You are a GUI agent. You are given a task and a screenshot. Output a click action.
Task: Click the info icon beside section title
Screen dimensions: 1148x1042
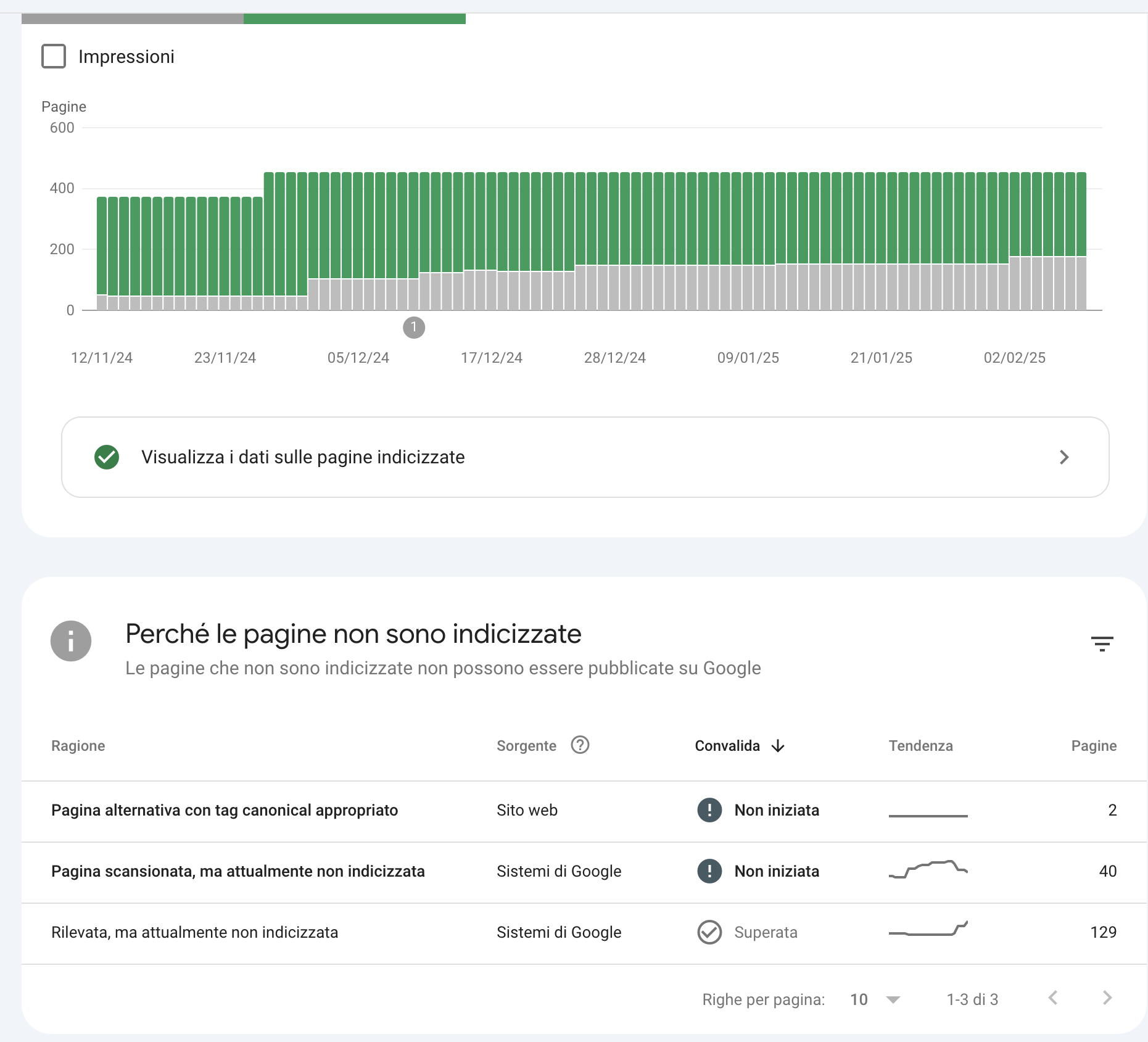[x=71, y=641]
